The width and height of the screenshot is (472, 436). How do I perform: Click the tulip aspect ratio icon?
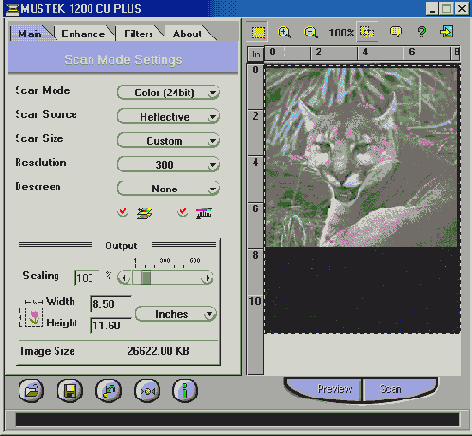[x=34, y=317]
